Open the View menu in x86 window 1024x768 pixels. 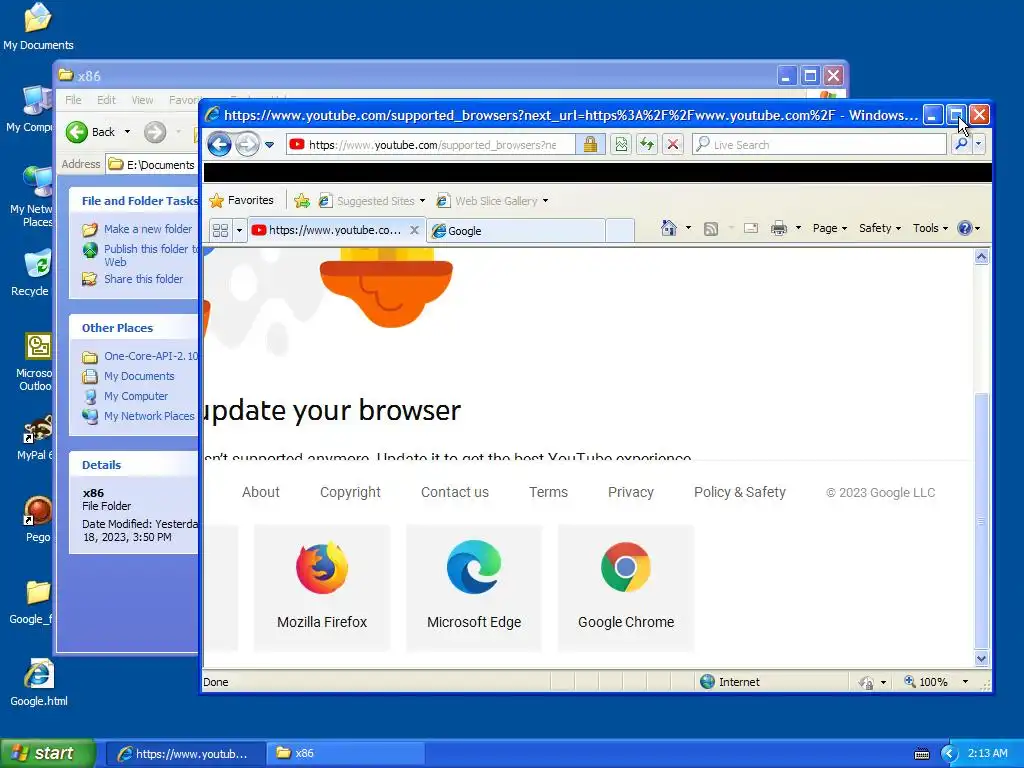142,100
